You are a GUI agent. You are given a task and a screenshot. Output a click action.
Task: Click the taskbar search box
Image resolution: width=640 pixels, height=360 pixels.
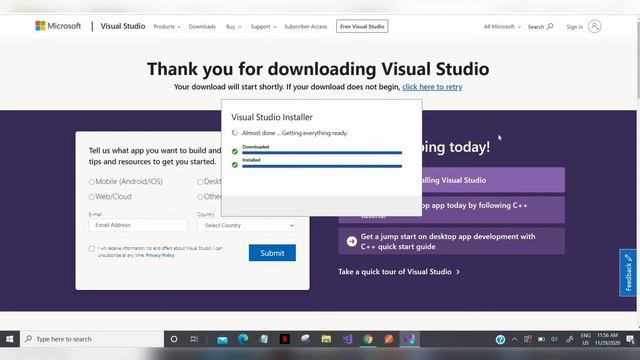point(92,339)
